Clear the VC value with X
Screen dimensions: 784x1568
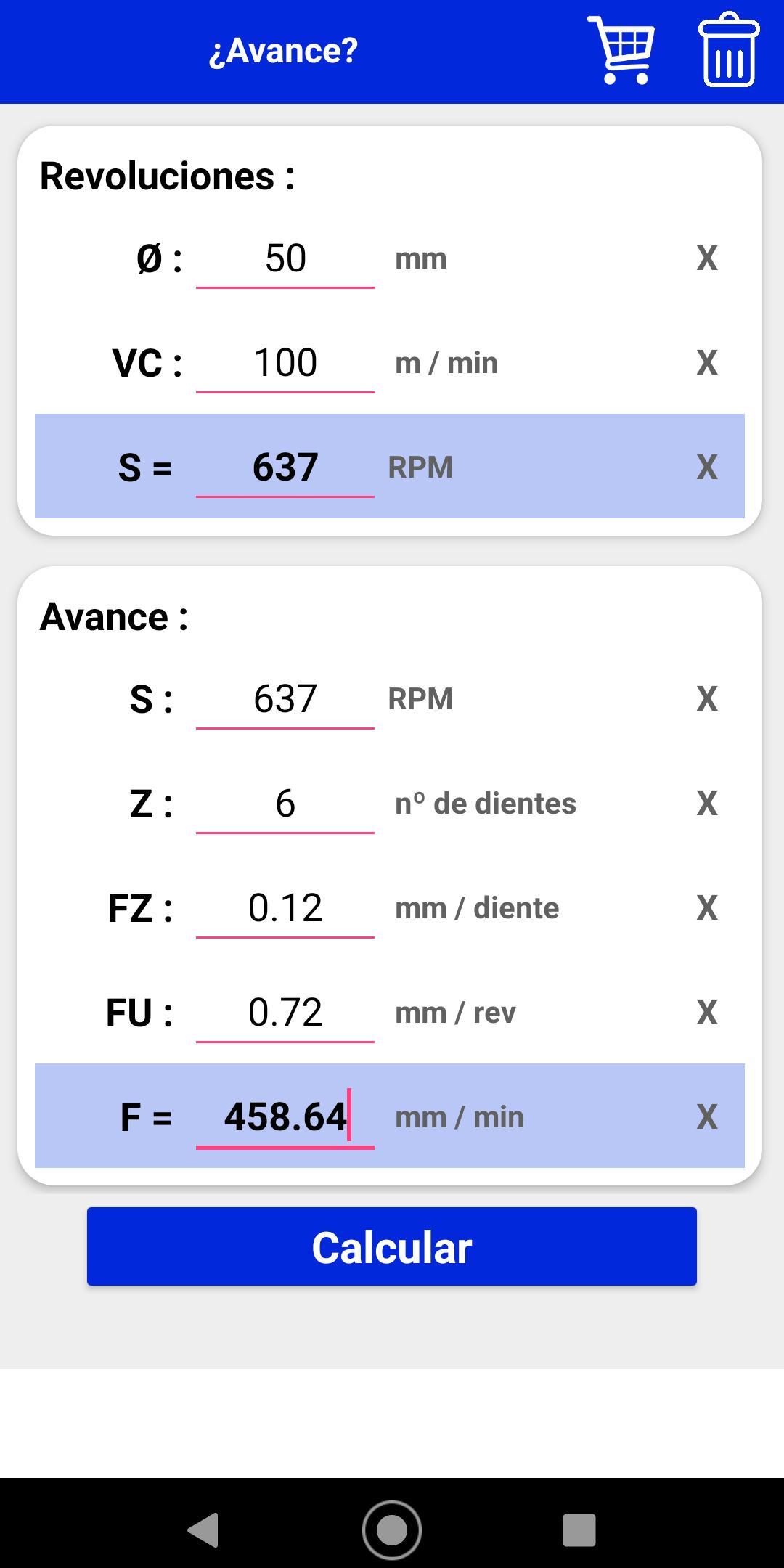(x=707, y=363)
